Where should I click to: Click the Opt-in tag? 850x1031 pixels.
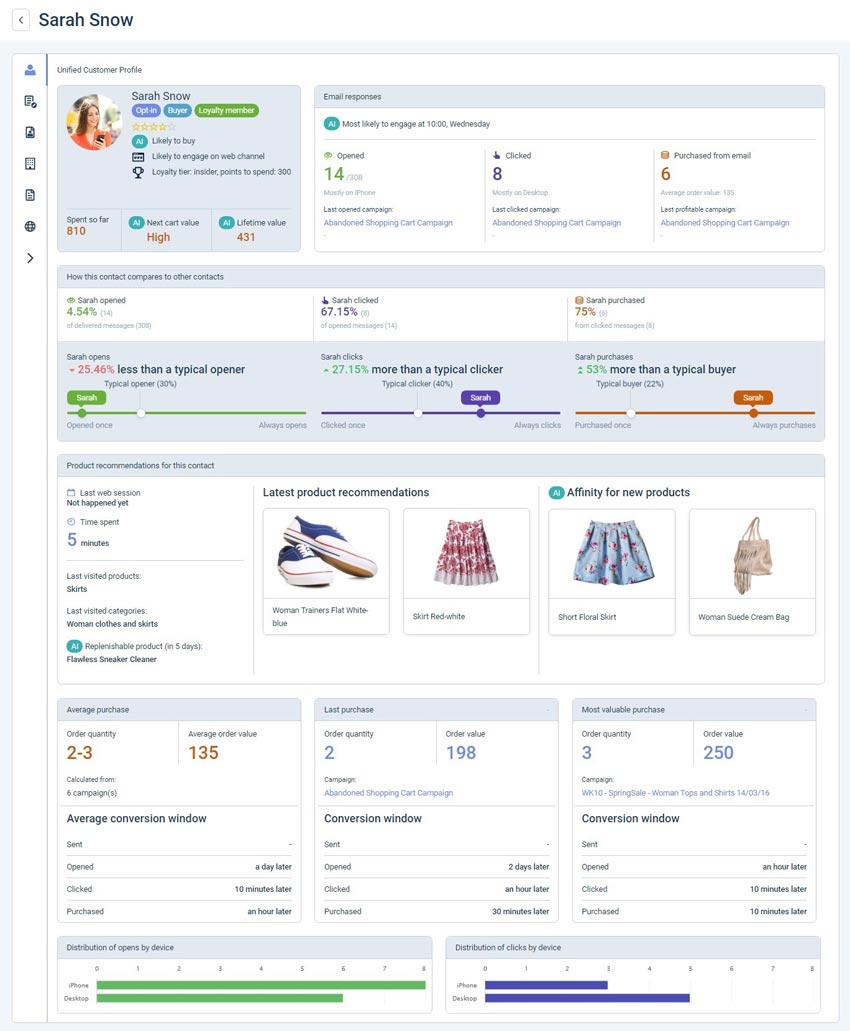[x=146, y=111]
